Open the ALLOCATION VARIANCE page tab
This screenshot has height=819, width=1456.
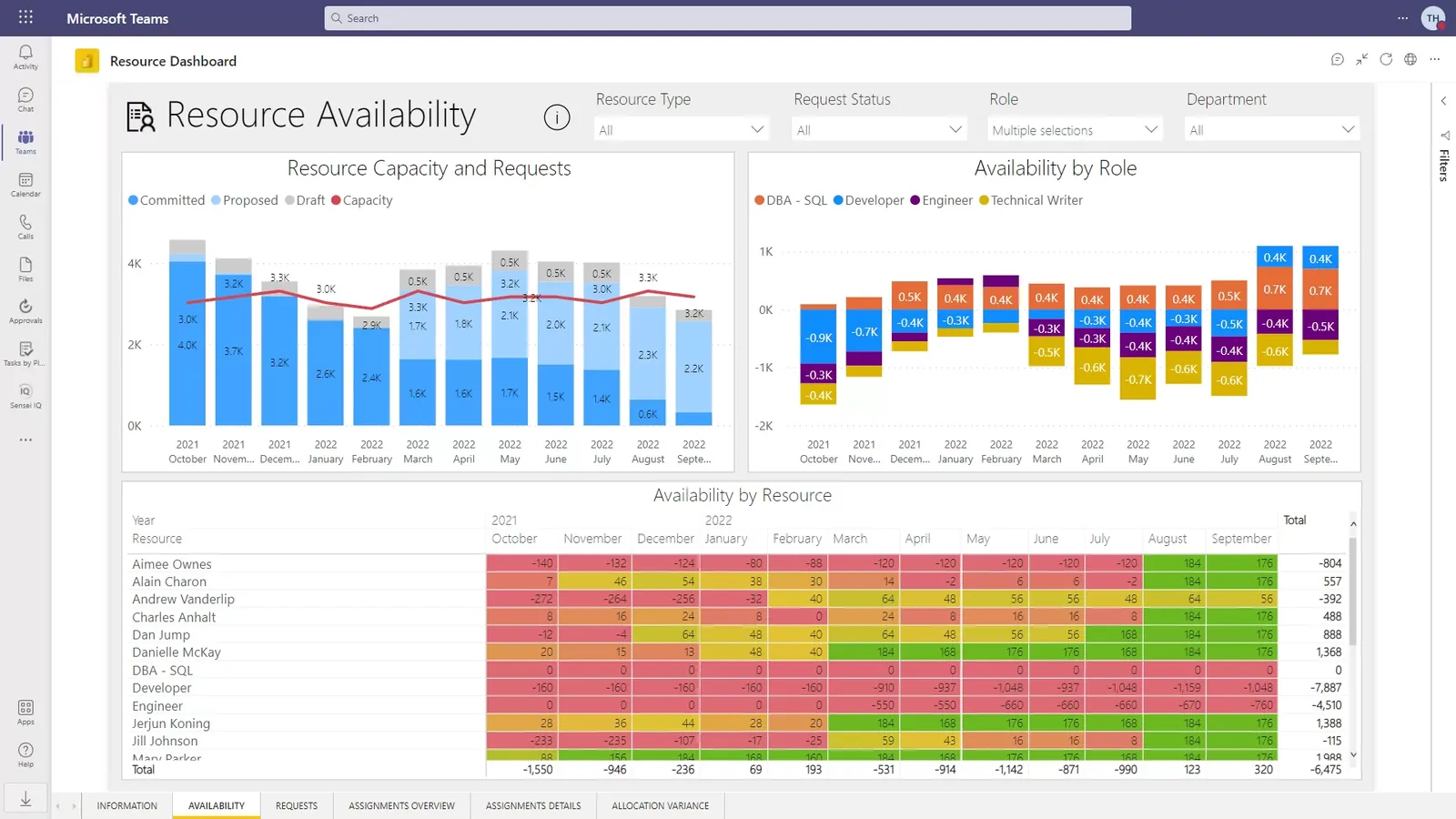tap(661, 805)
